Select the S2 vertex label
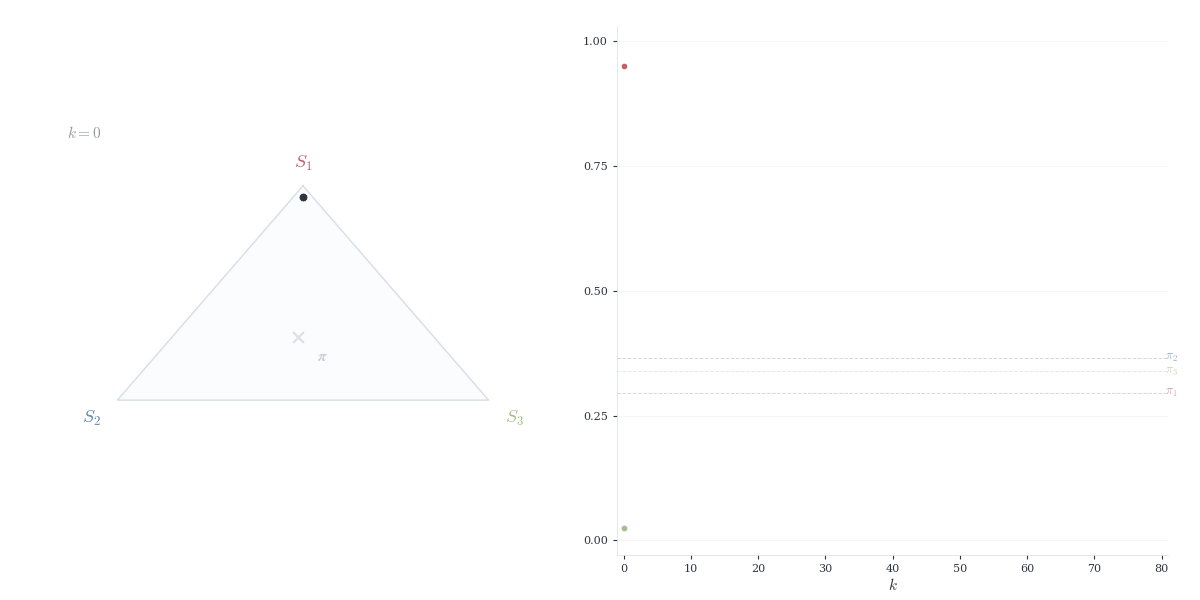 tap(92, 418)
